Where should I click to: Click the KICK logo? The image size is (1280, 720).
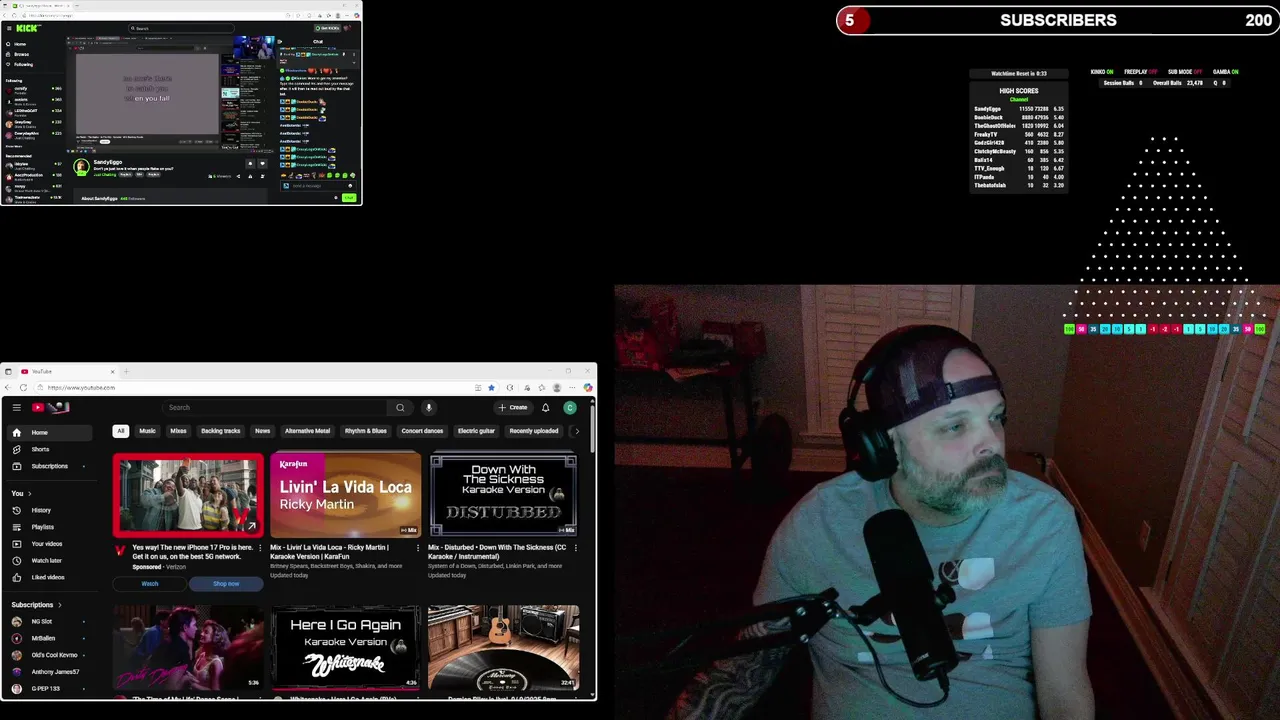[x=28, y=28]
